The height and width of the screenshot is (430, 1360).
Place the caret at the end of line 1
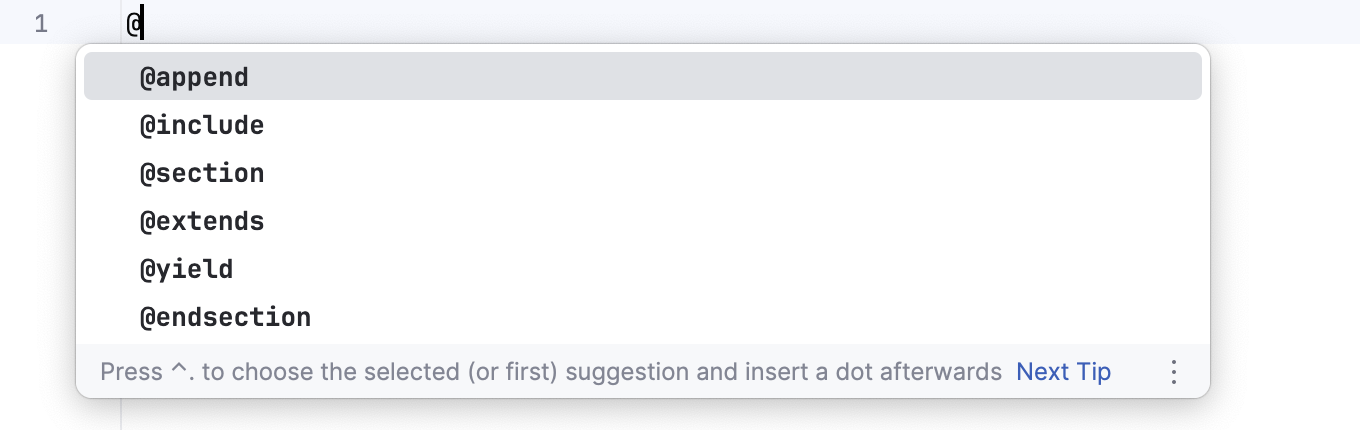click(700, 23)
